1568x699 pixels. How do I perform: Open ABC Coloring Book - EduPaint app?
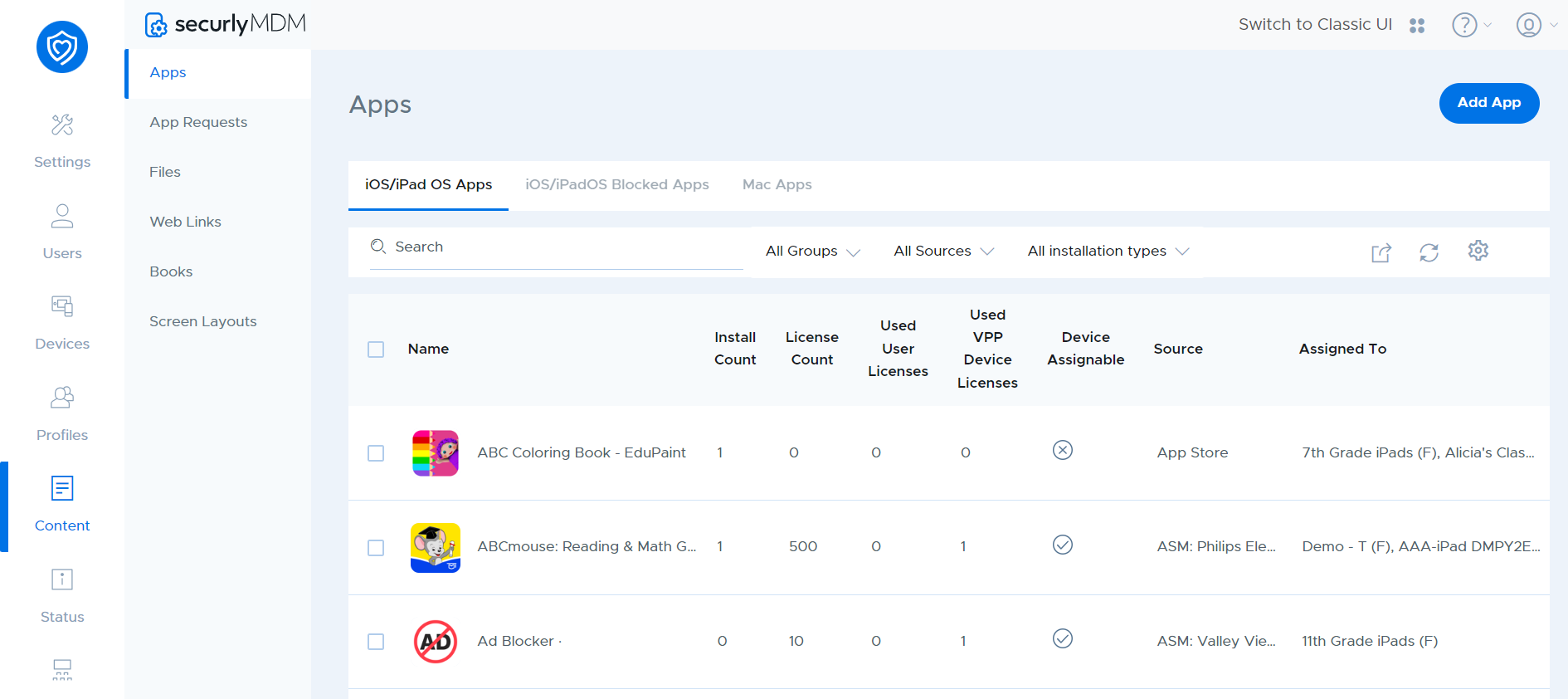[582, 452]
